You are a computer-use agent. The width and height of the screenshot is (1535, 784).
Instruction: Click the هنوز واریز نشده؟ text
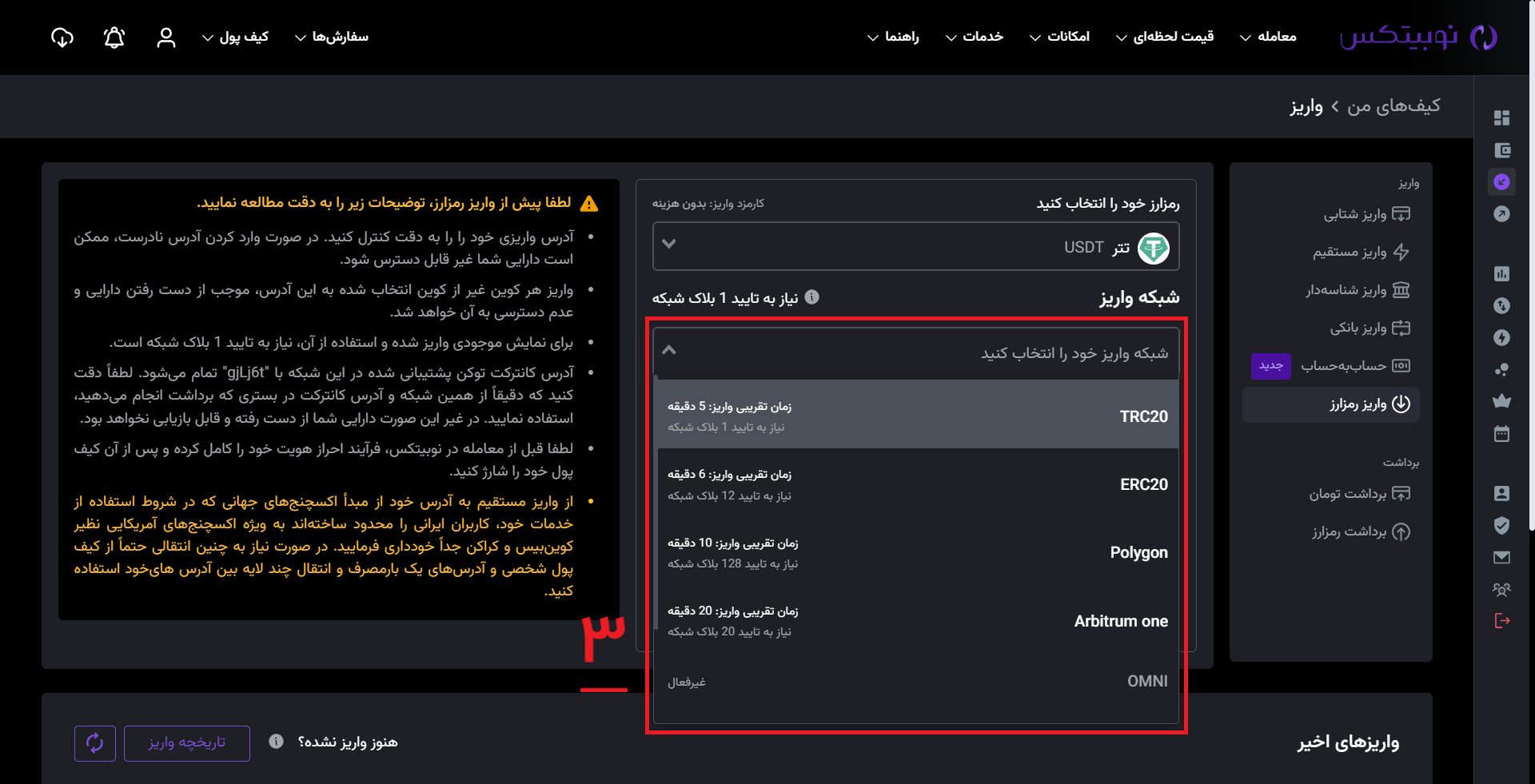point(348,742)
